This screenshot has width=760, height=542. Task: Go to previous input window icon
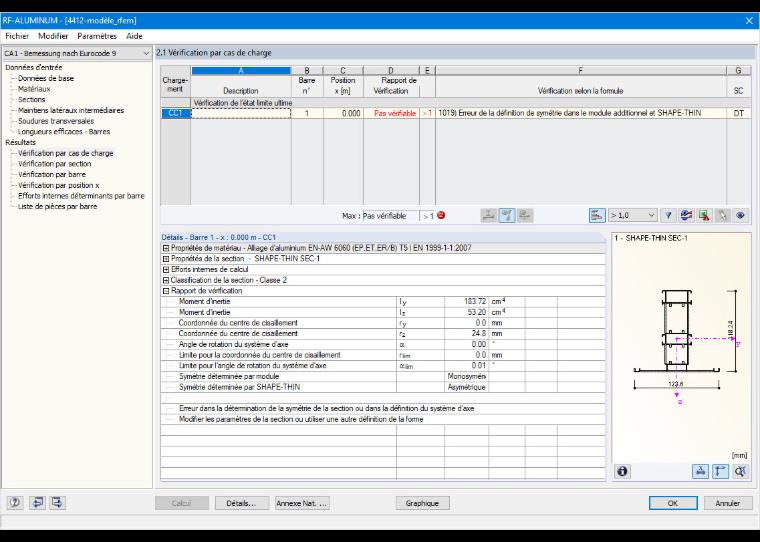[37, 503]
